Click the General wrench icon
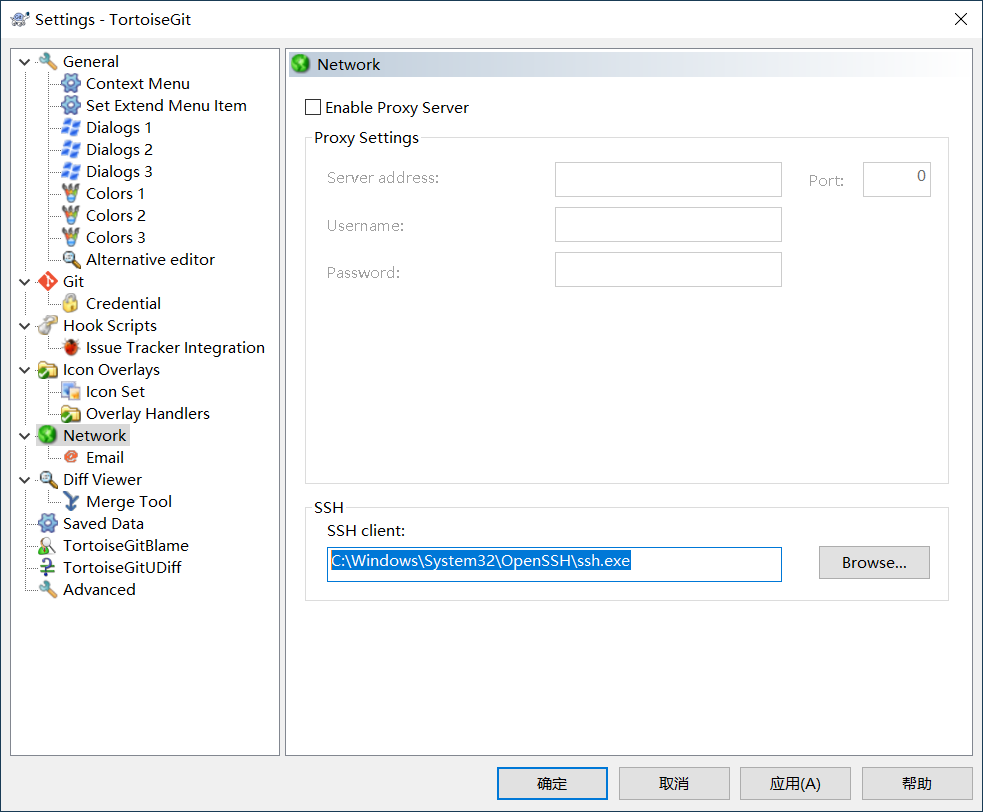983x812 pixels. 48,61
